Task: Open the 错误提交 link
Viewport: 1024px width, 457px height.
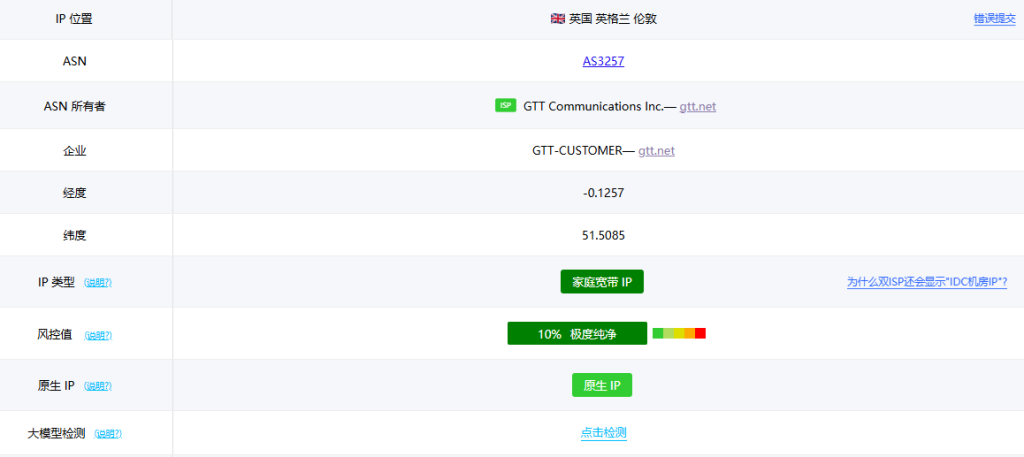Action: [994, 19]
